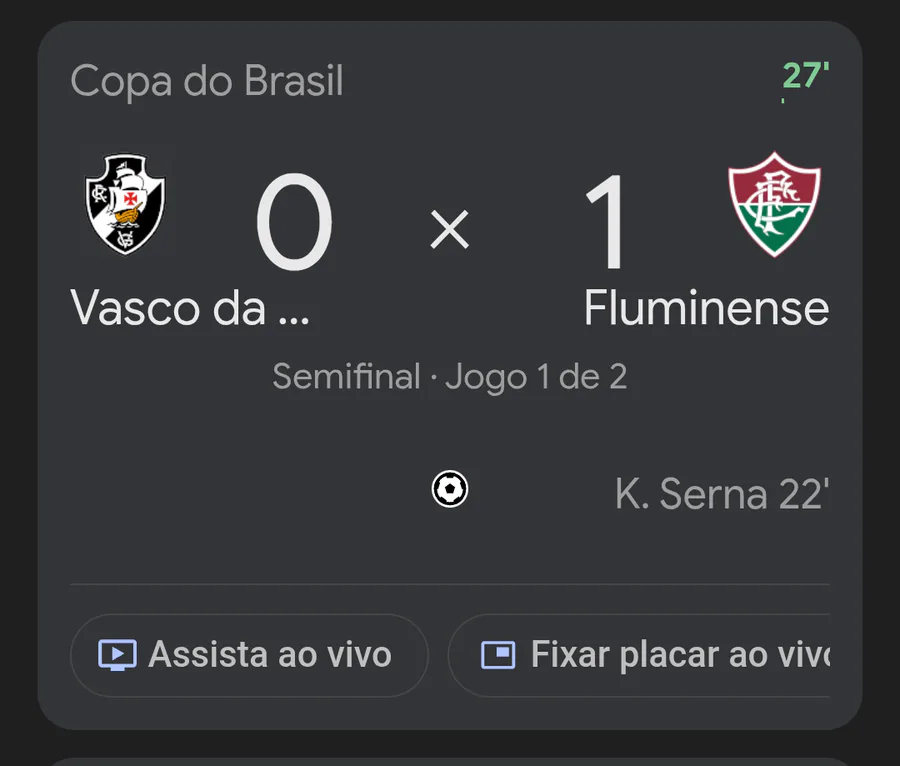Click Fluminense's score of 1
Image resolution: width=900 pixels, height=766 pixels.
pos(607,224)
